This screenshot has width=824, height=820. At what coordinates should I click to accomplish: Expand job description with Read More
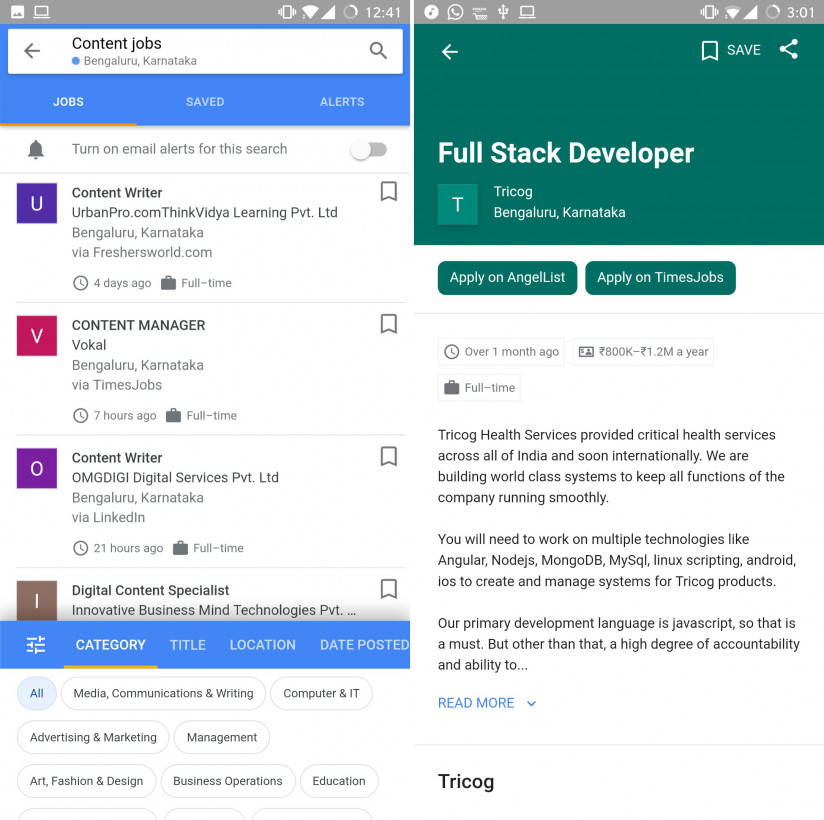pyautogui.click(x=487, y=703)
